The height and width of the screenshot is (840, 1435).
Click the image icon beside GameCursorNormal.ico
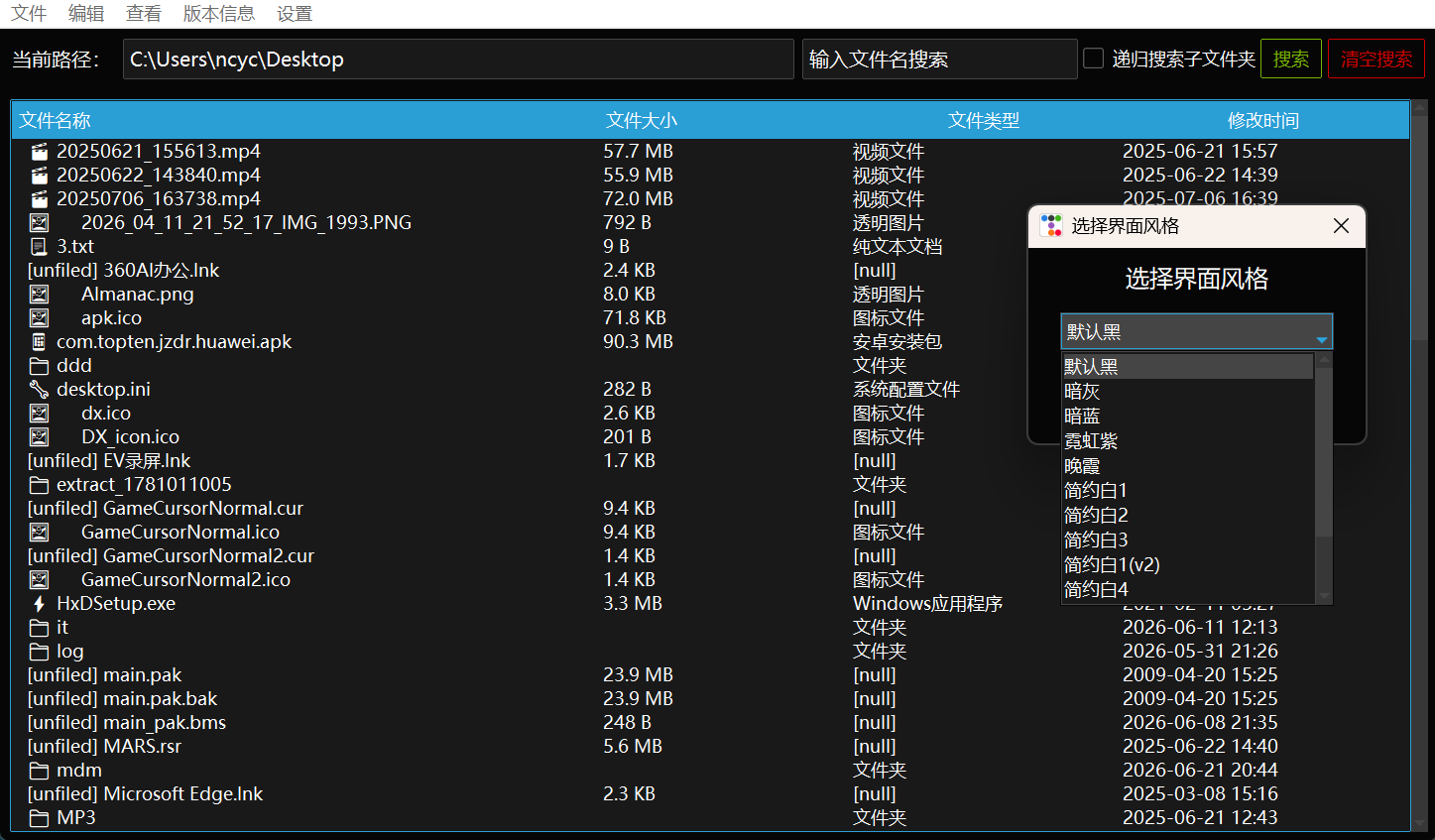39,533
